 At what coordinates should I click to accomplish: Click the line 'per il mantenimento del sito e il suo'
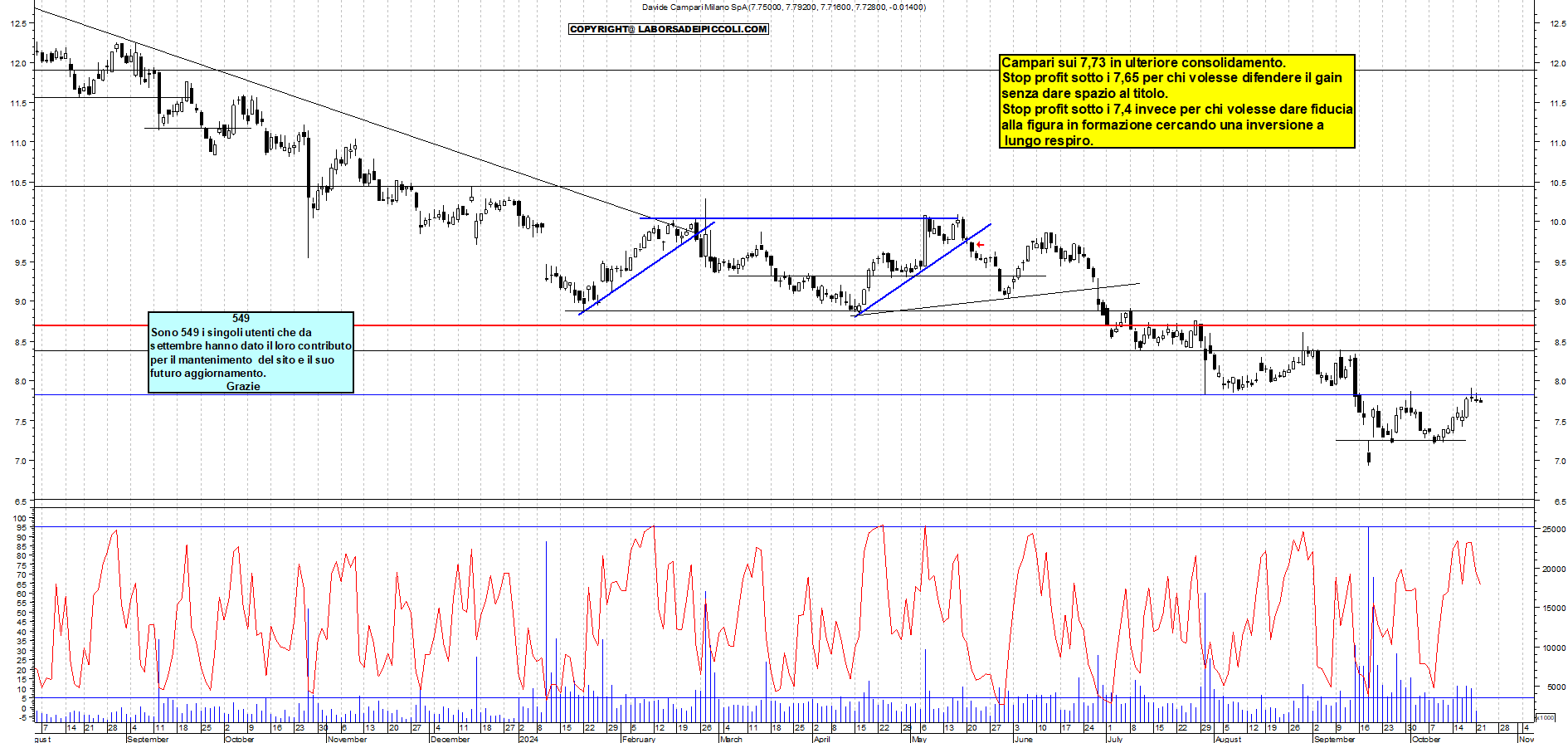point(242,359)
